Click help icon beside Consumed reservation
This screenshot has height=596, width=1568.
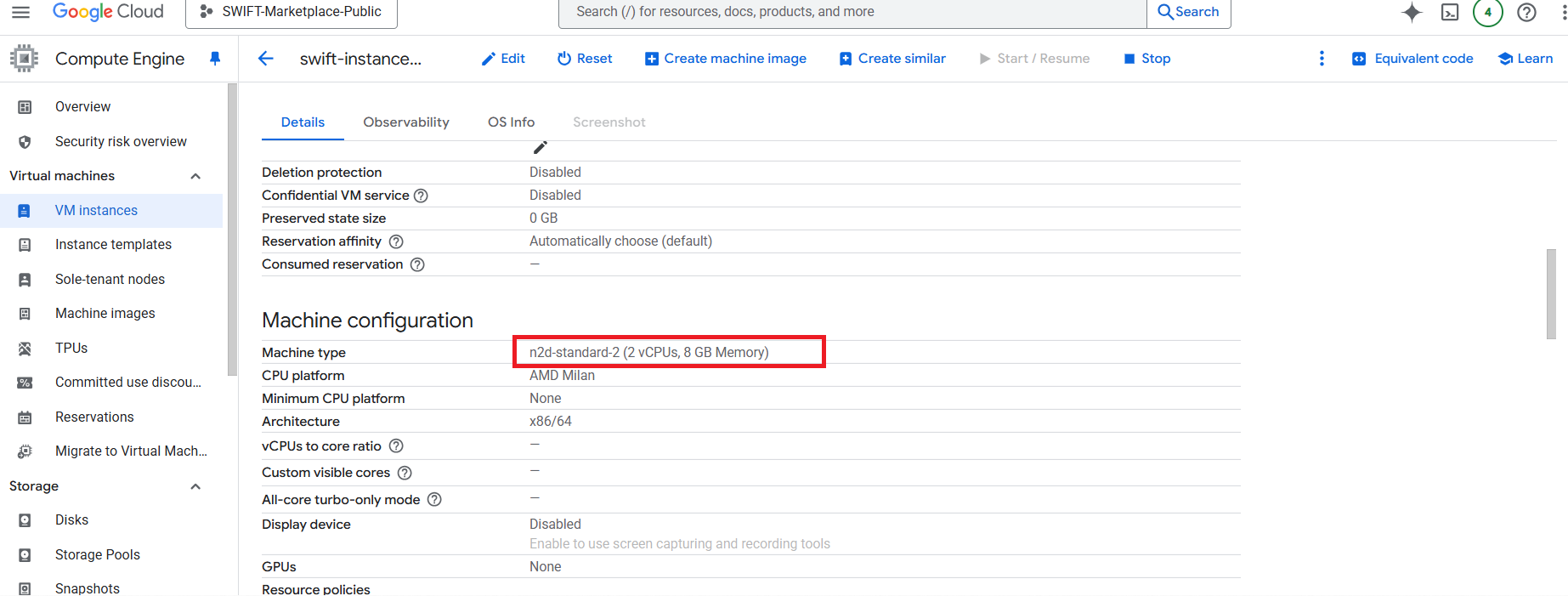click(417, 264)
